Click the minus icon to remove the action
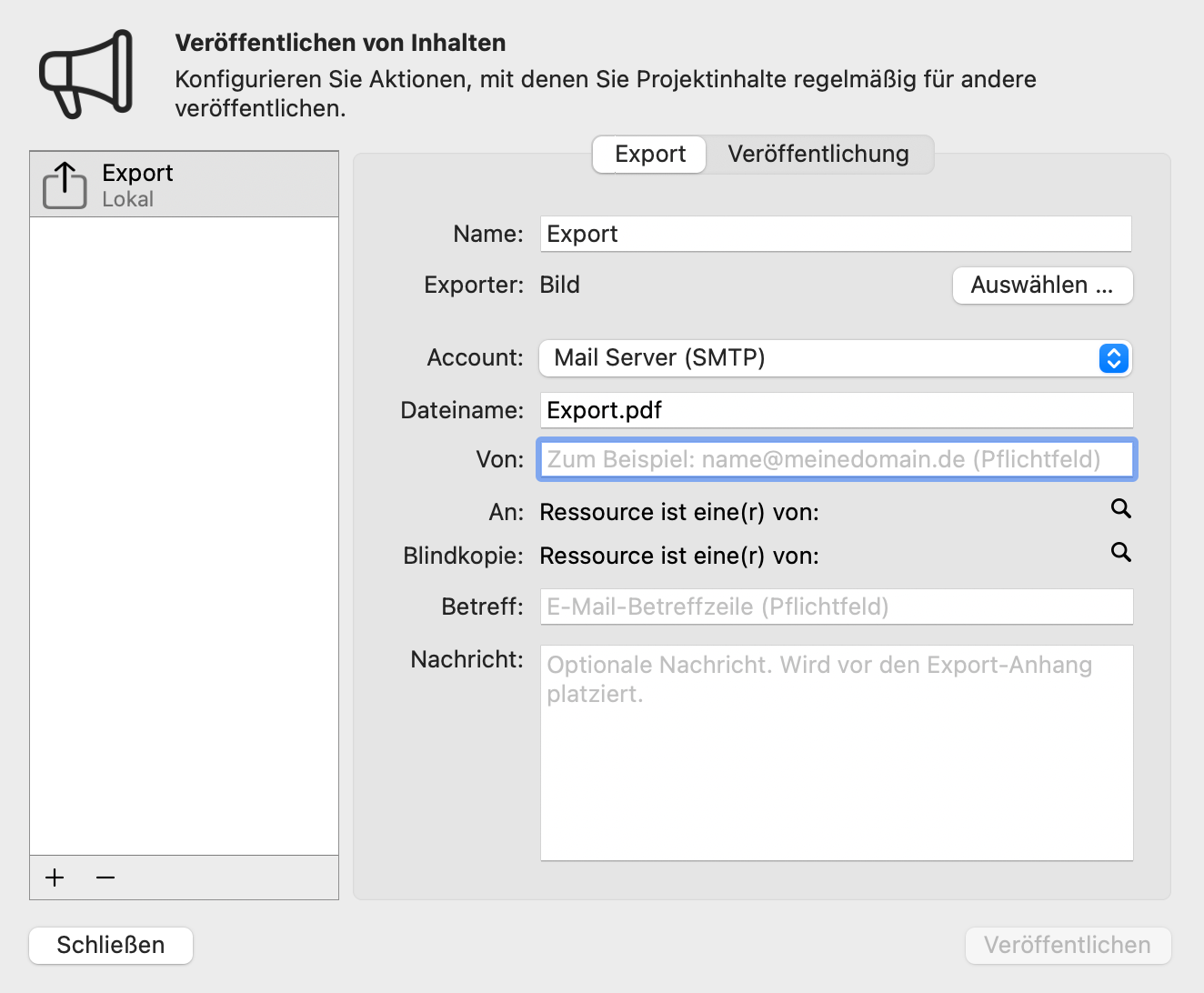This screenshot has height=993, width=1204. coord(105,878)
